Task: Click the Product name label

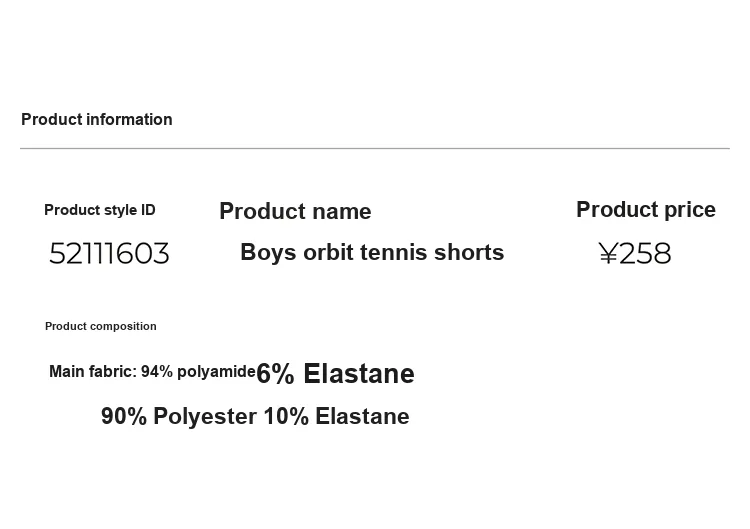Action: tap(295, 211)
